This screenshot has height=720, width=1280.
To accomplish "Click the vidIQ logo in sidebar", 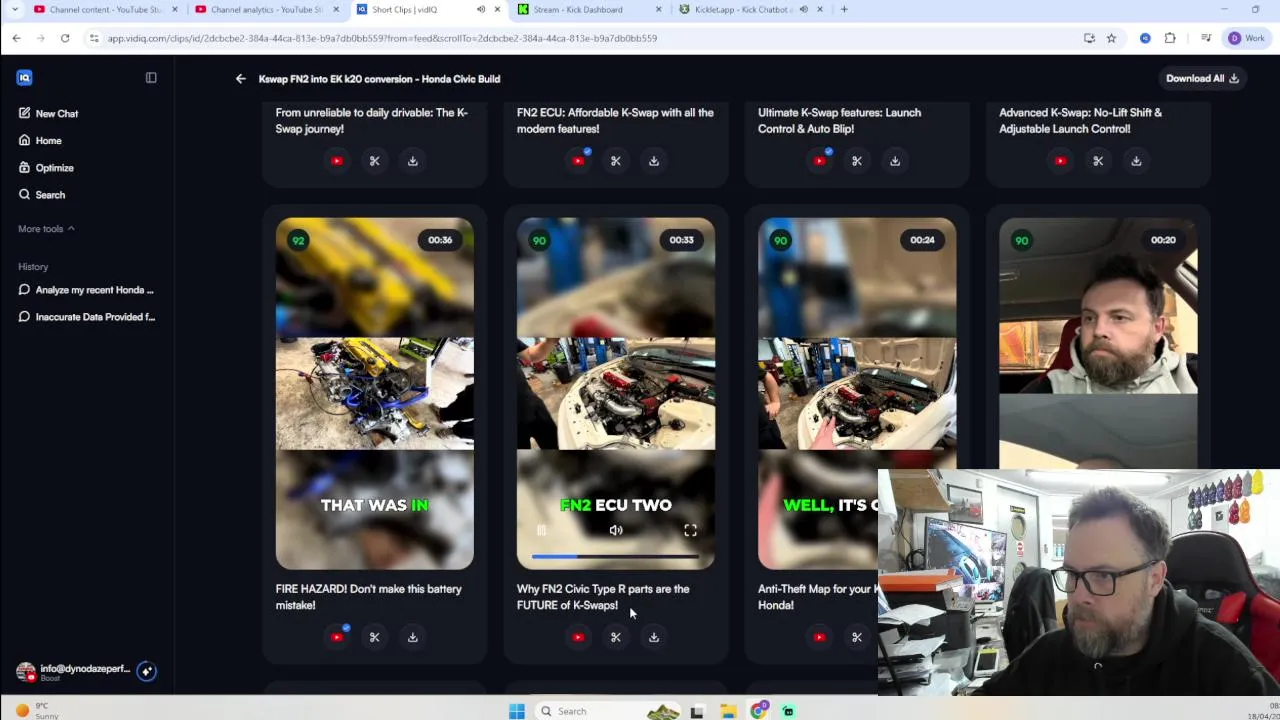I will tap(25, 78).
